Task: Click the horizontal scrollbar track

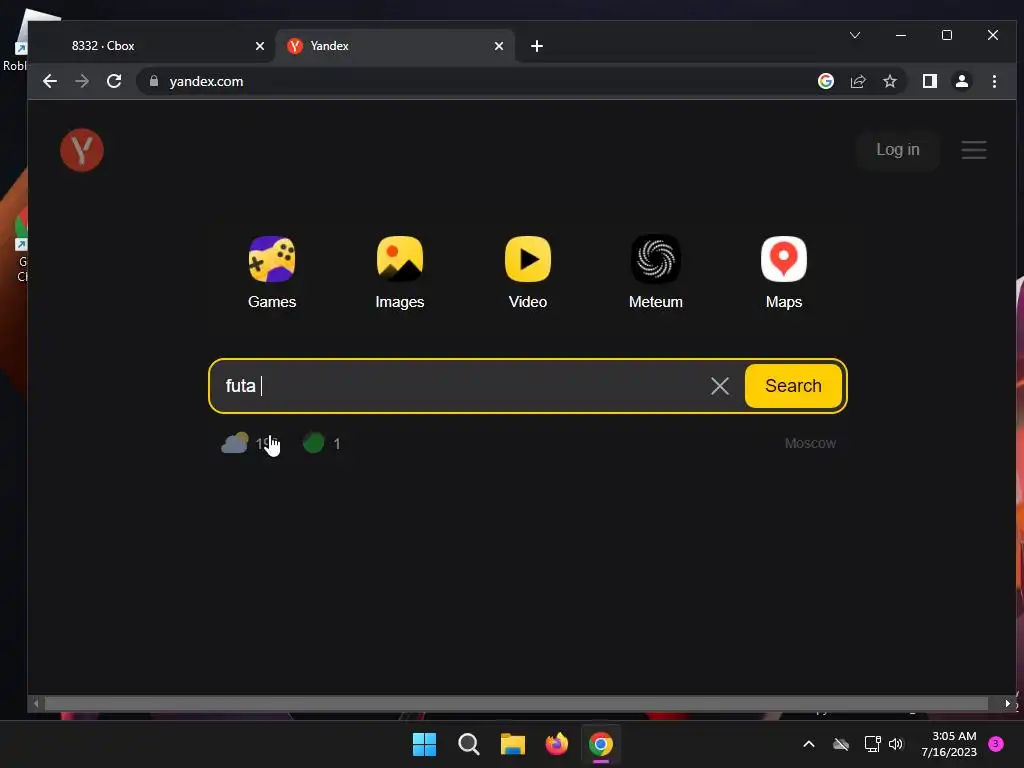Action: point(516,703)
